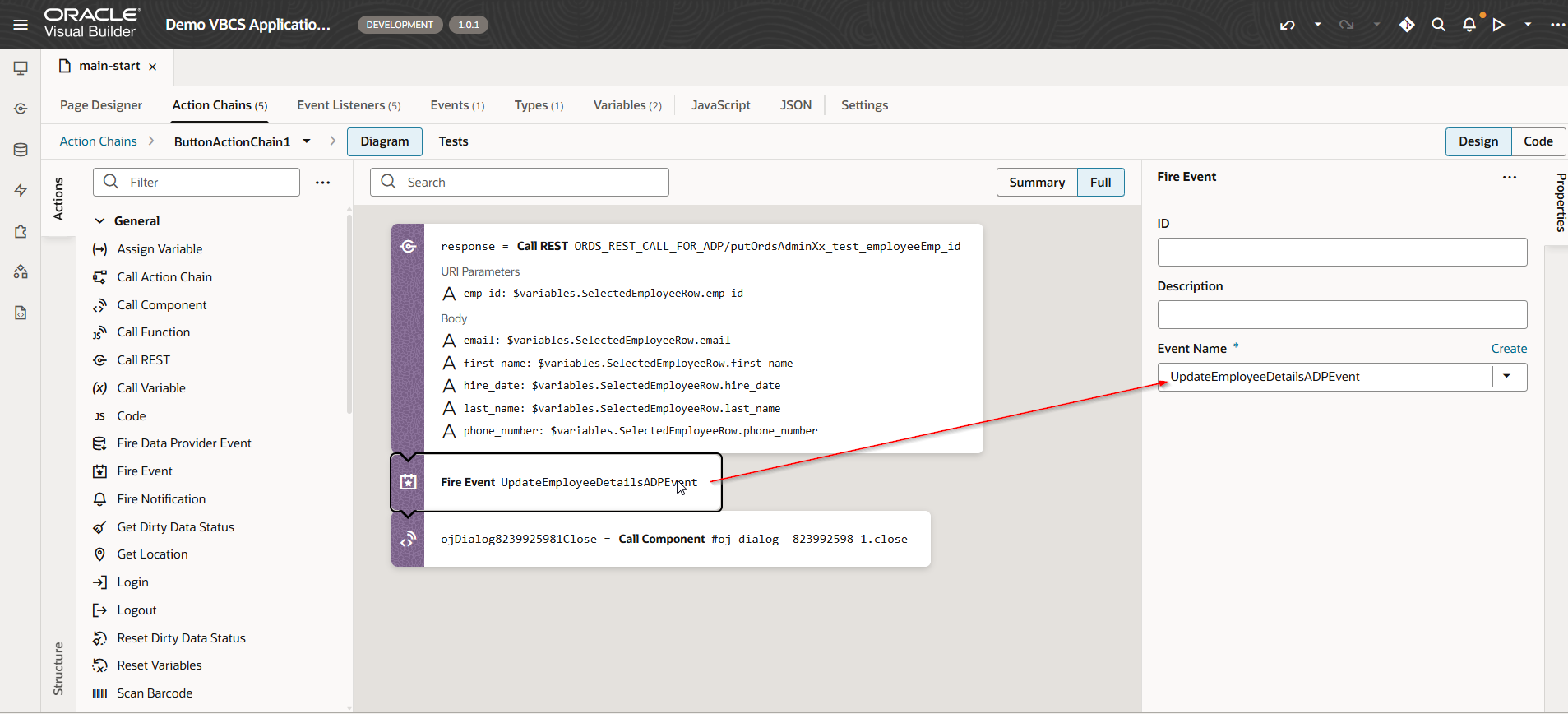Screen dimensions: 1568x714
Task: Open Services in left navigator
Action: (x=21, y=109)
